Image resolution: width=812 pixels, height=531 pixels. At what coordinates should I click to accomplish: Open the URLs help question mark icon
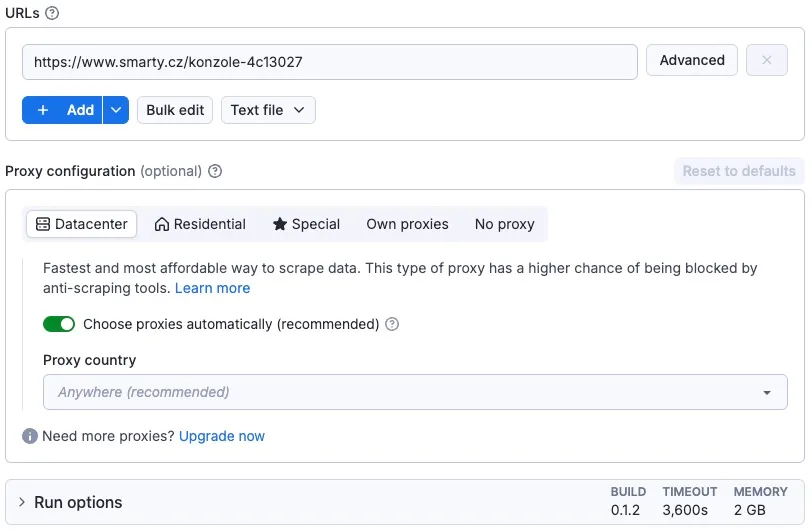pyautogui.click(x=52, y=13)
